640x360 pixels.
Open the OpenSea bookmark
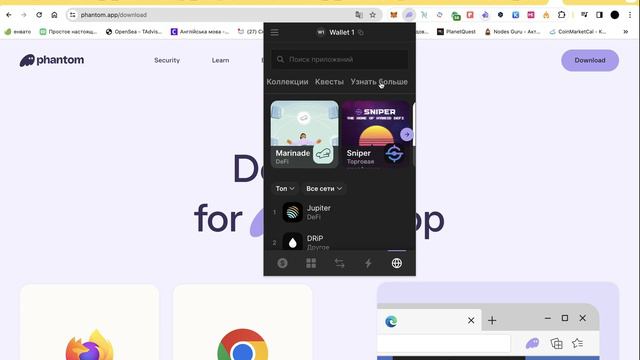[134, 31]
